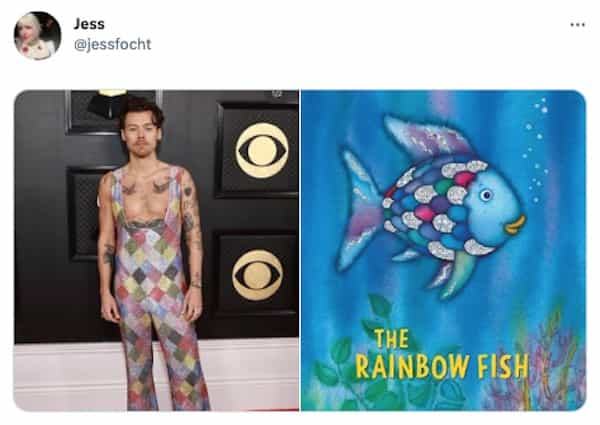The height and width of the screenshot is (425, 600).
Task: Click the word FISH in the title
Action: [503, 366]
